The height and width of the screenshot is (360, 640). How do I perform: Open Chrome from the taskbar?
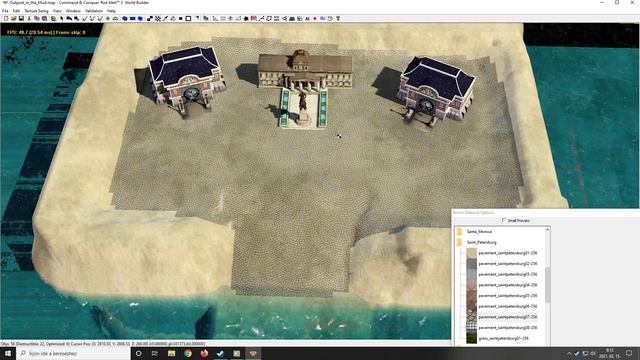coord(188,353)
